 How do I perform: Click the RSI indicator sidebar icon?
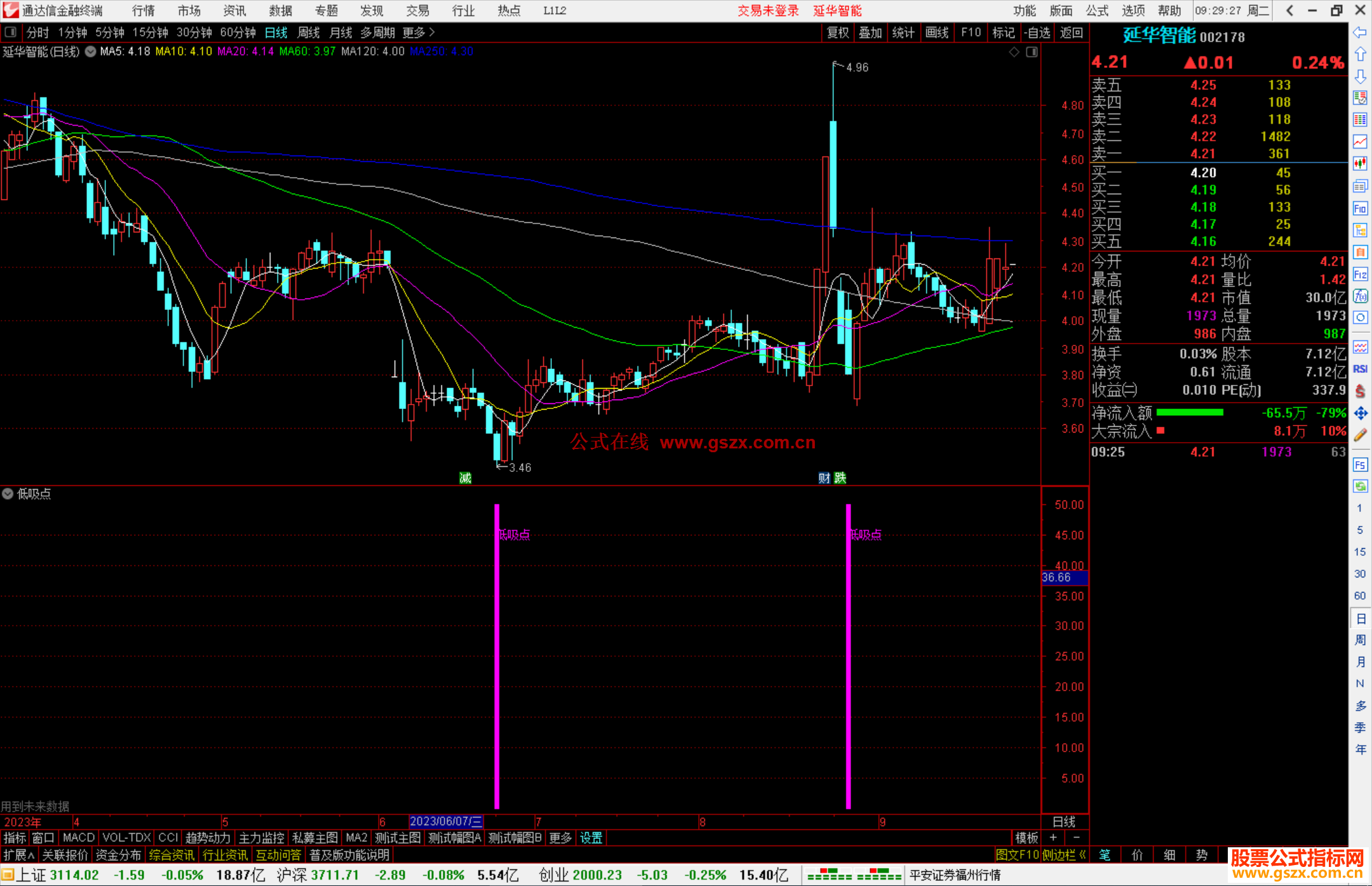1359,369
